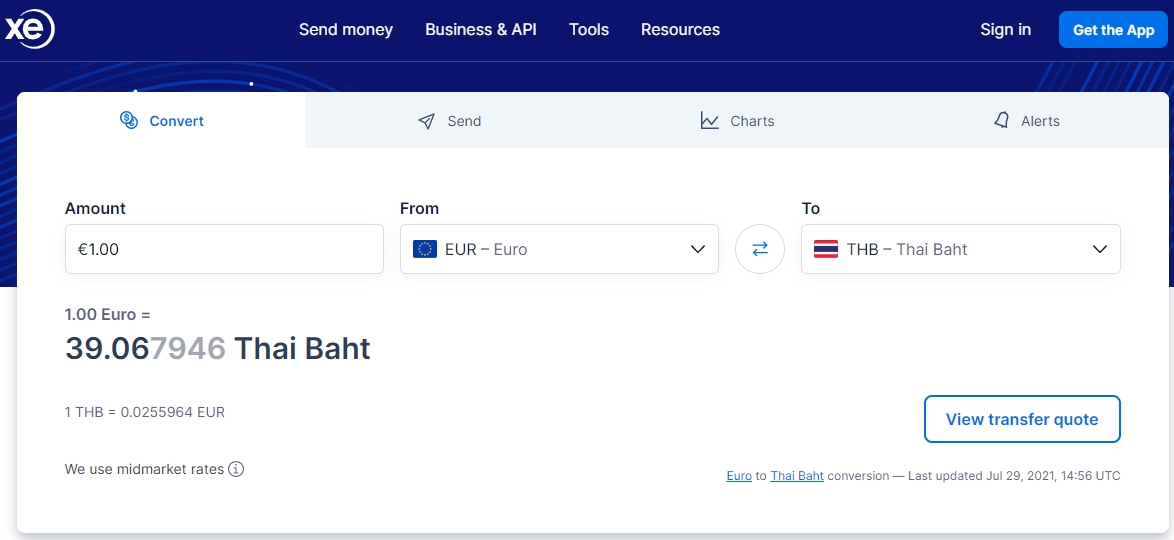Click the View transfer quote button
The height and width of the screenshot is (540, 1174).
click(1022, 419)
